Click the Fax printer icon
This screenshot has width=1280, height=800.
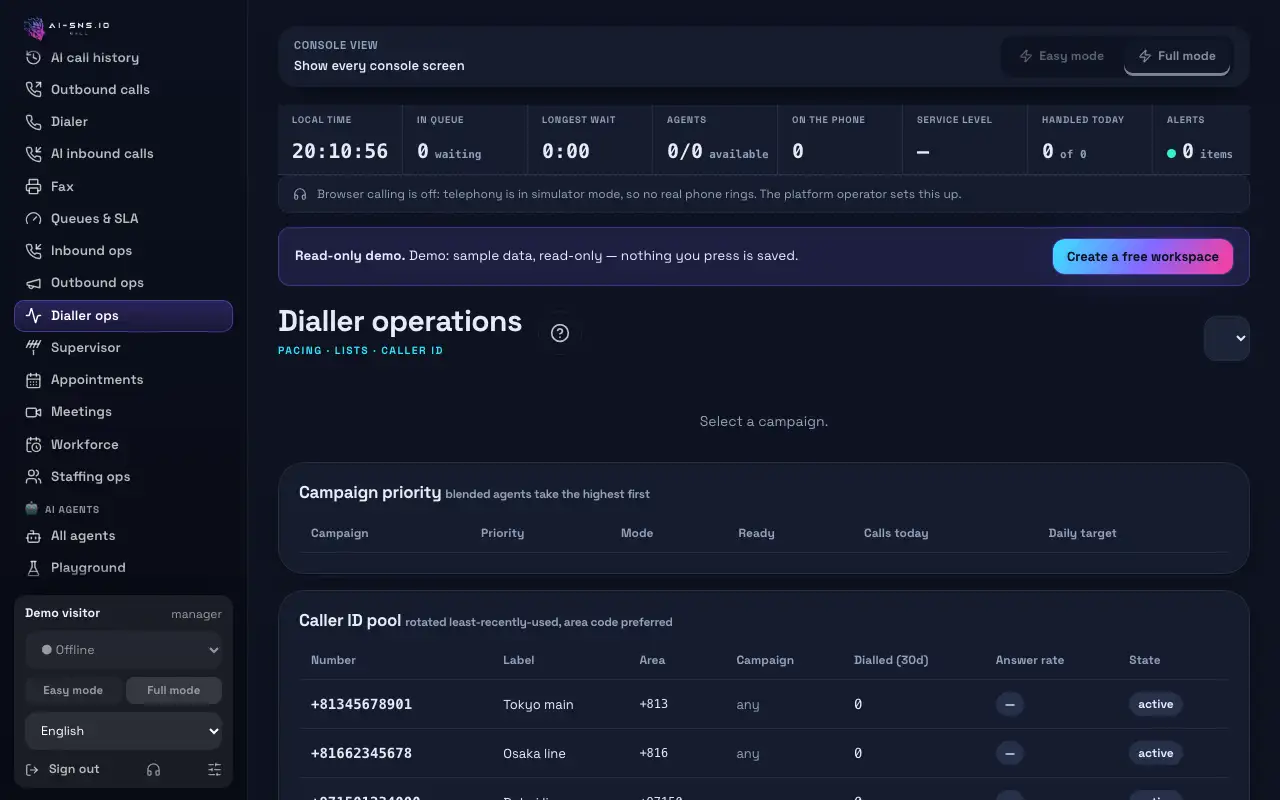(x=33, y=187)
